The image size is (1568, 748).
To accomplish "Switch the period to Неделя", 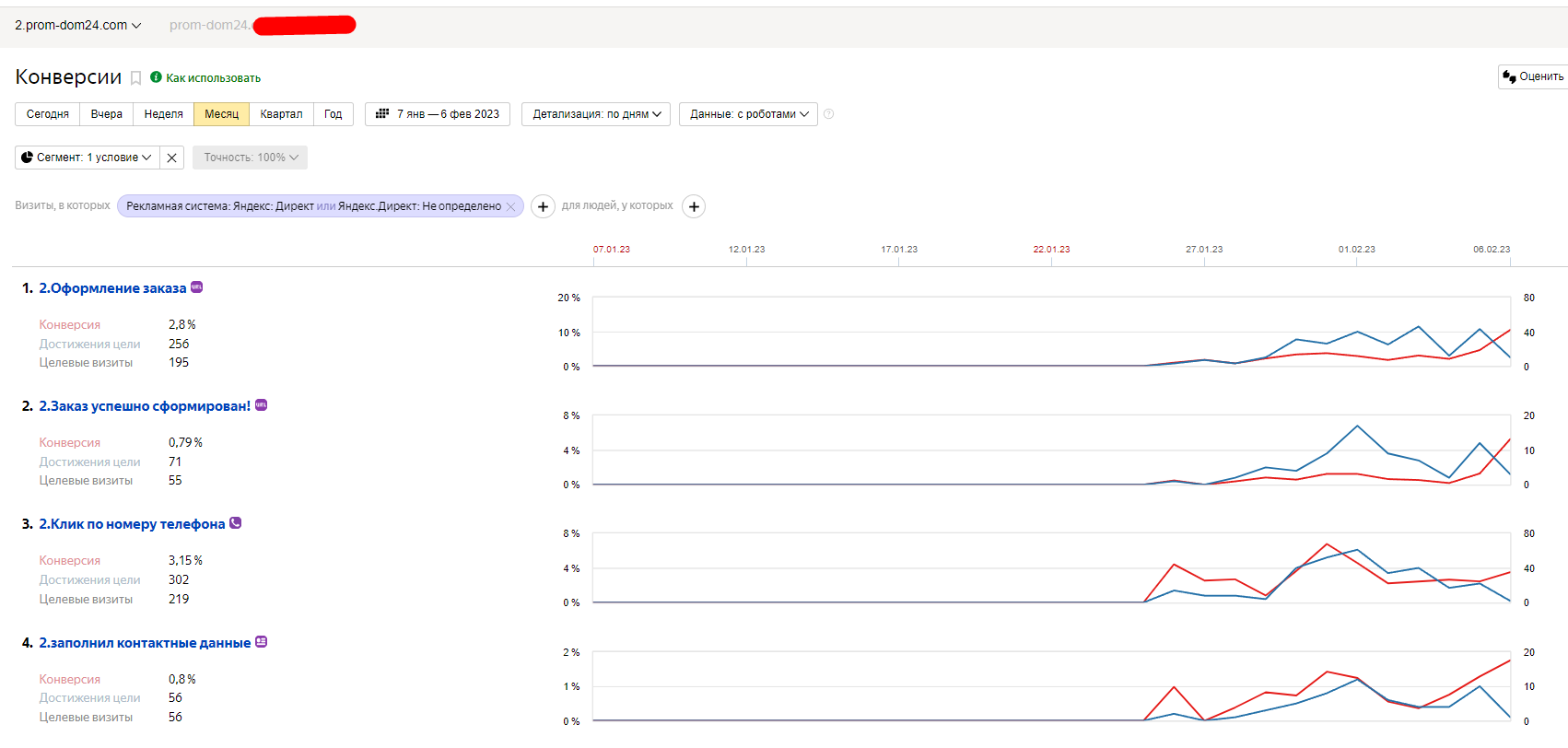I will (163, 114).
